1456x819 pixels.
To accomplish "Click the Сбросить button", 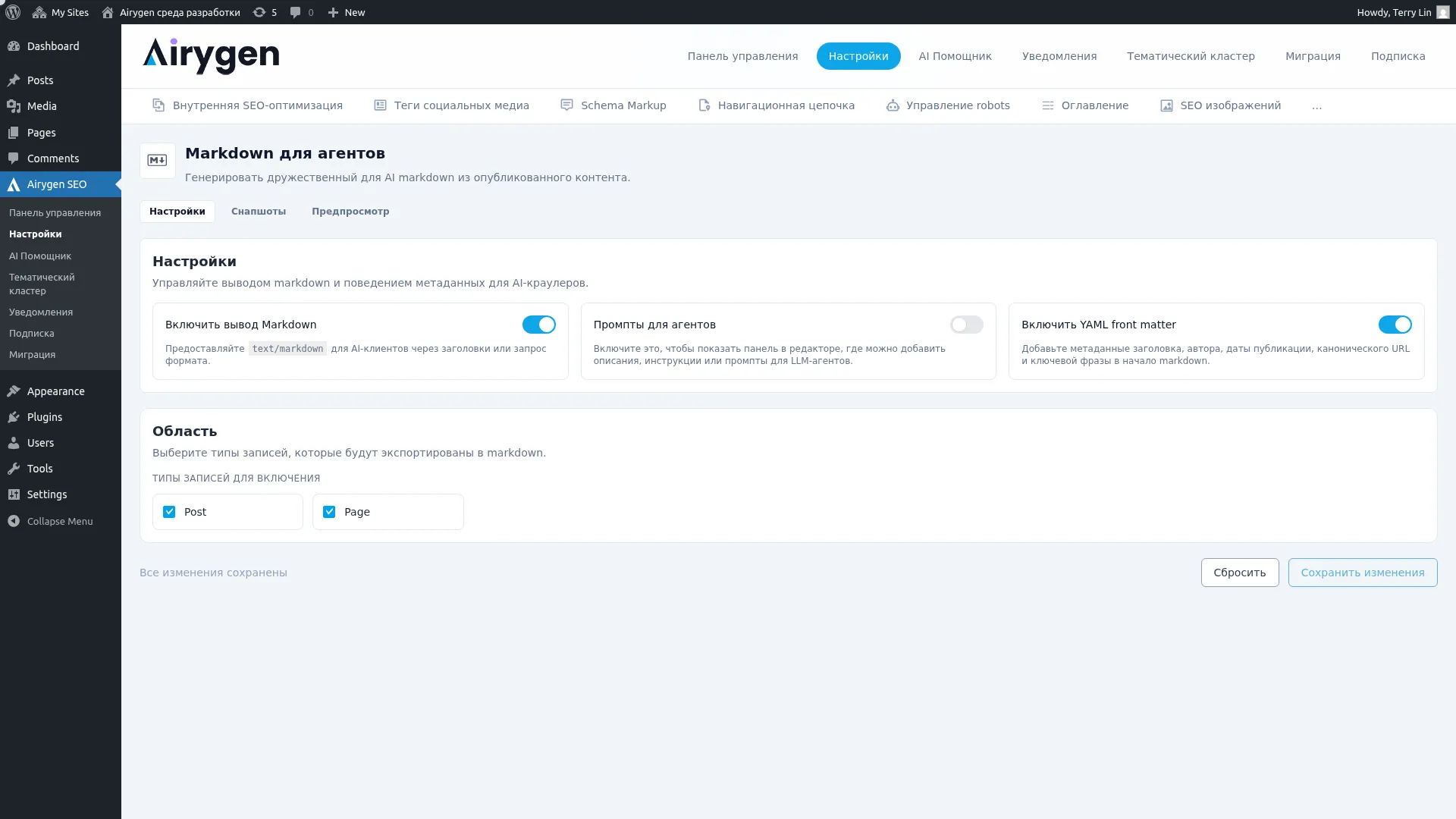I will [1240, 573].
